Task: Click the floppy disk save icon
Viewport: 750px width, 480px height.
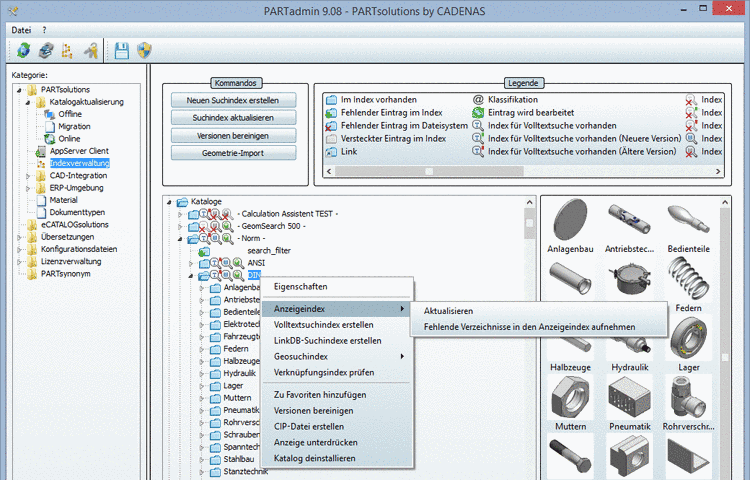Action: point(121,50)
